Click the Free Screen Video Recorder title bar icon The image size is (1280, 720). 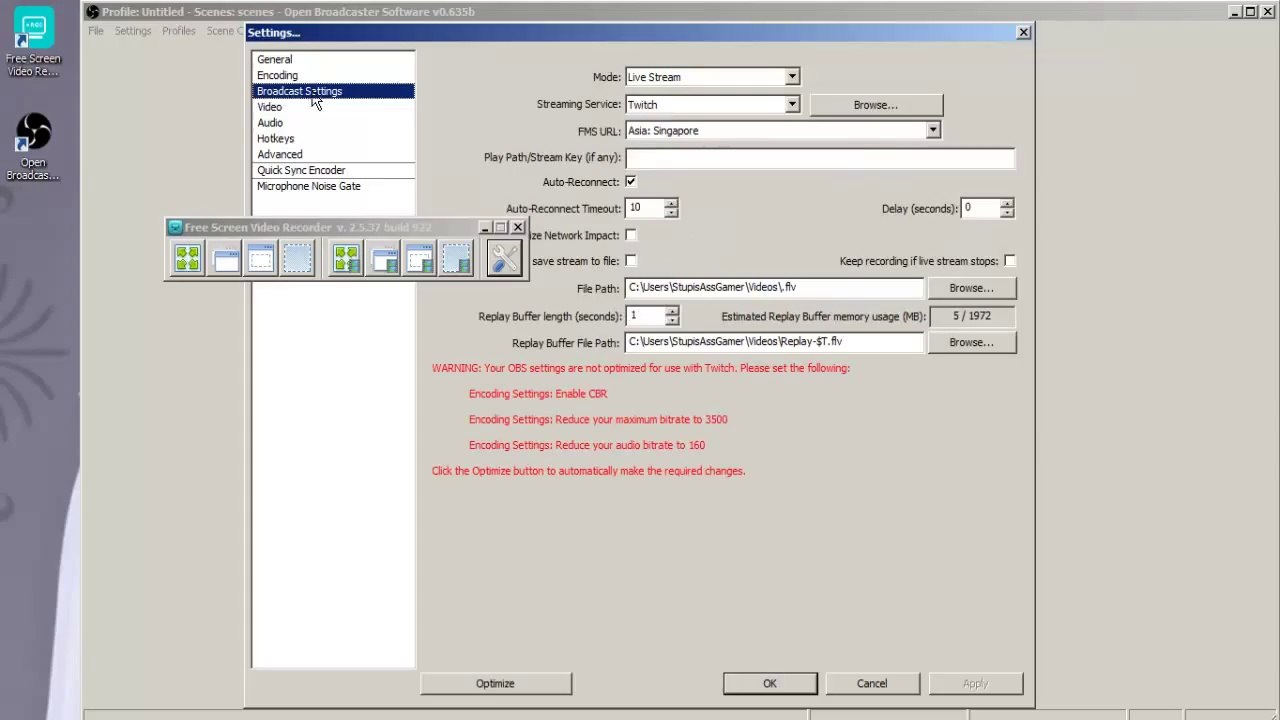pyautogui.click(x=175, y=228)
